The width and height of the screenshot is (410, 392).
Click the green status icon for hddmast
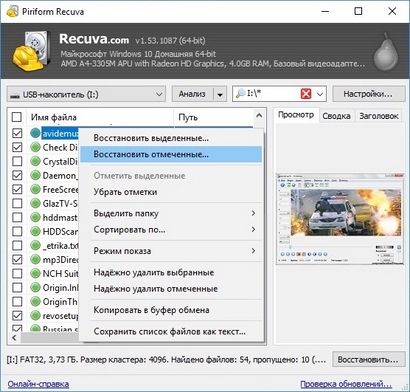tap(35, 217)
